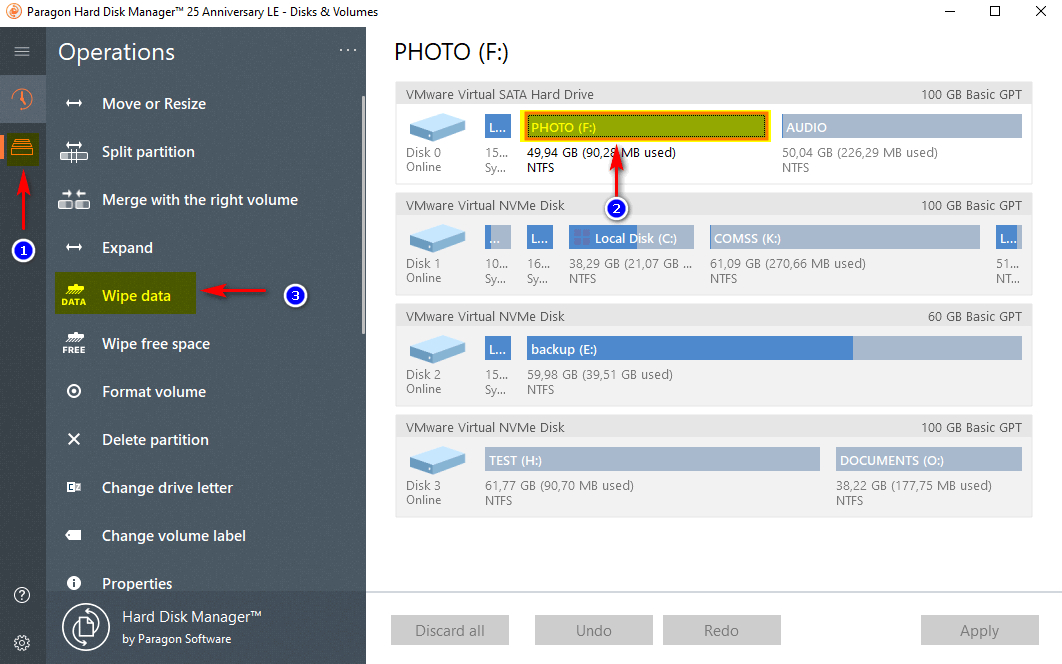Click the Apply button
Image resolution: width=1062 pixels, height=664 pixels.
click(979, 631)
